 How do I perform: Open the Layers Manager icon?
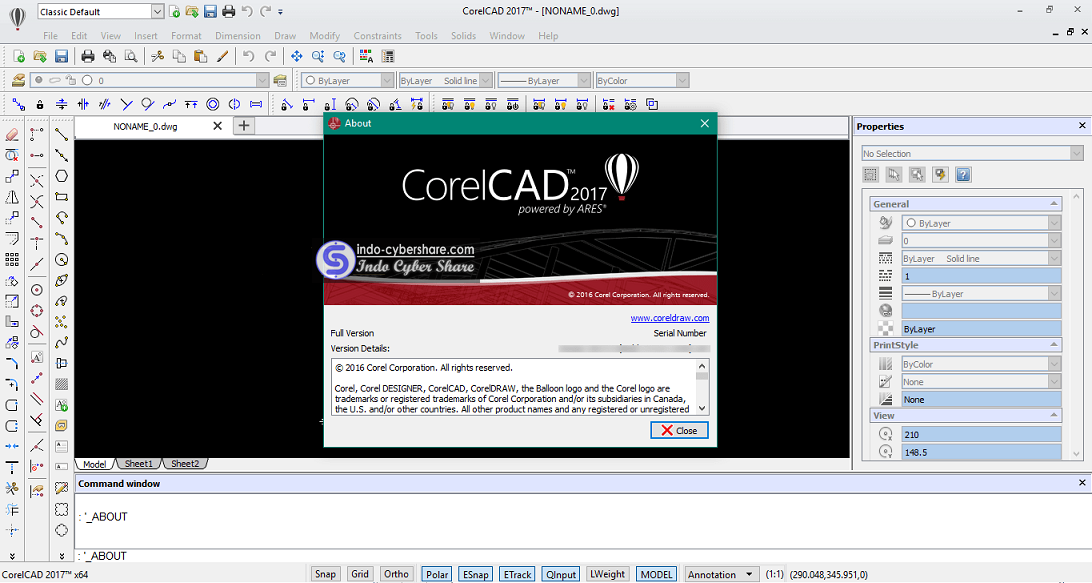click(18, 80)
